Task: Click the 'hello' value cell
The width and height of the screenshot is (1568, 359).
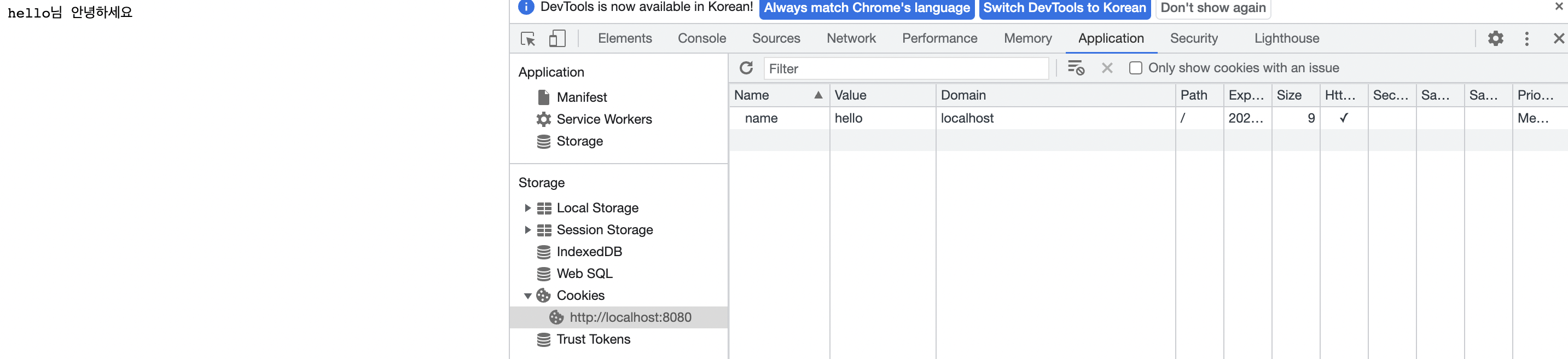Action: click(882, 118)
